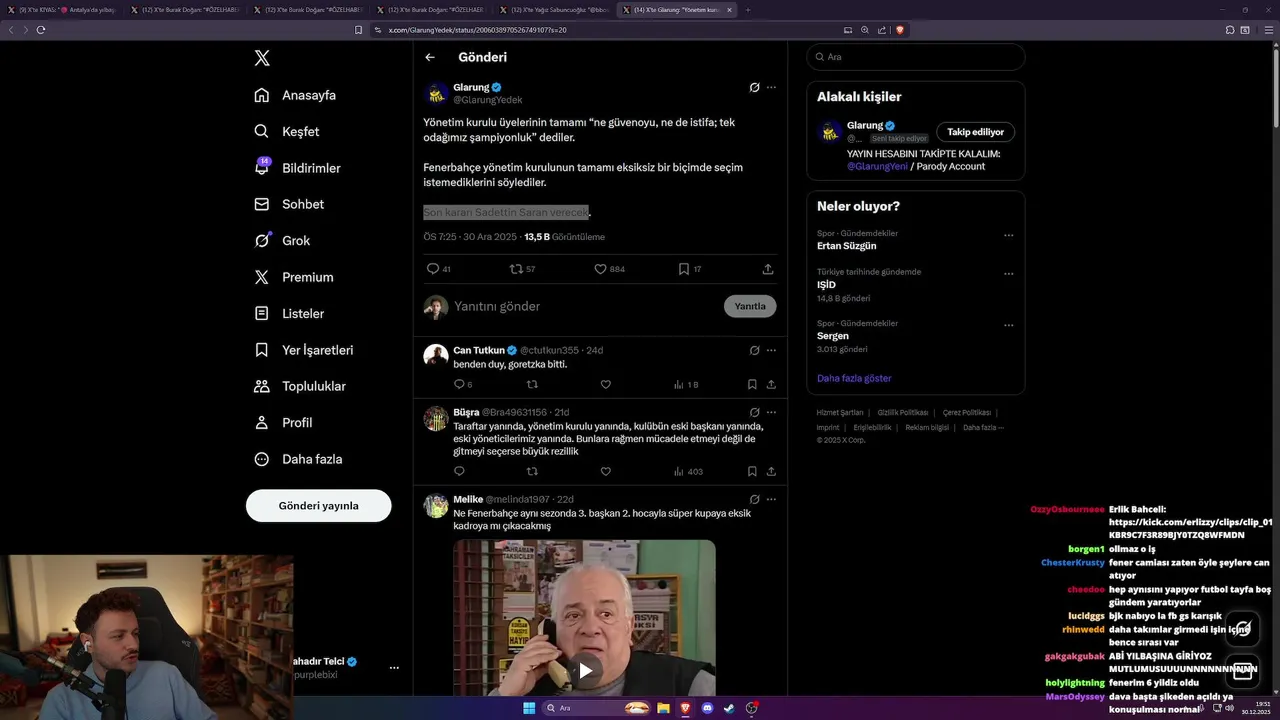1280x720 pixels.
Task: Click Grok icon on Can Tutkun's reply
Action: tap(754, 350)
